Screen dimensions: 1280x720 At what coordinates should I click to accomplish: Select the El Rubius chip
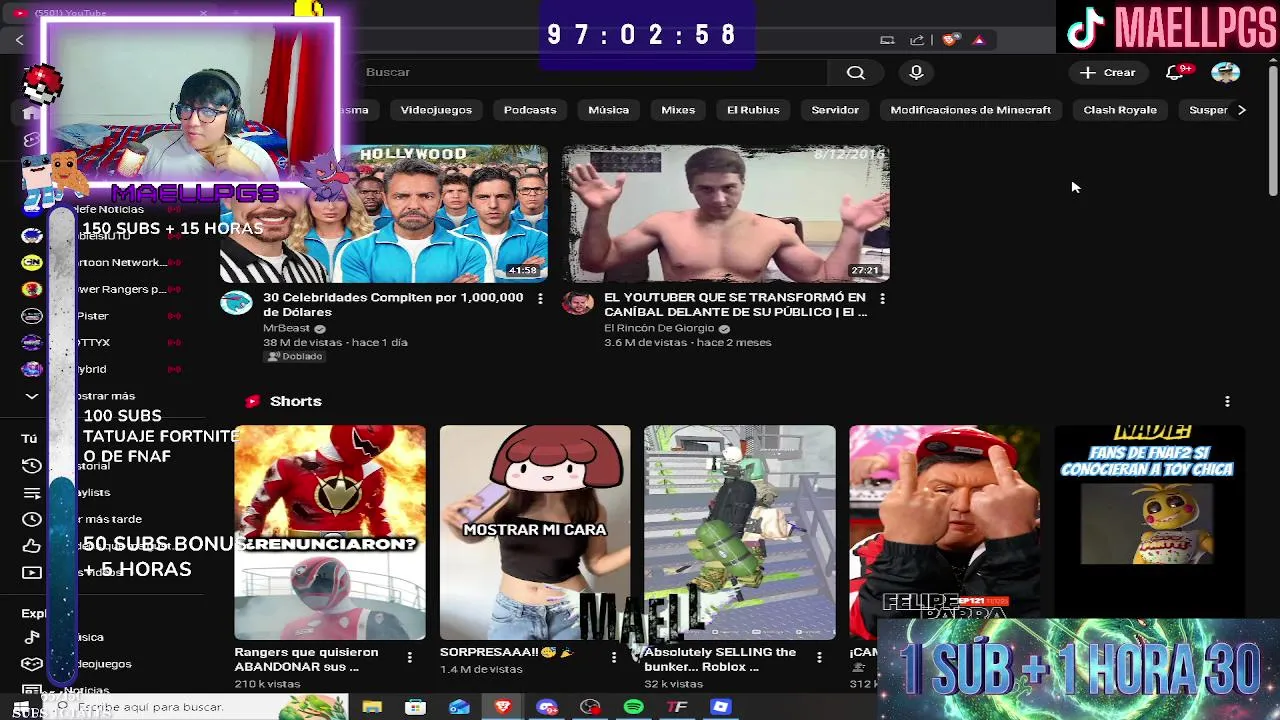[753, 110]
